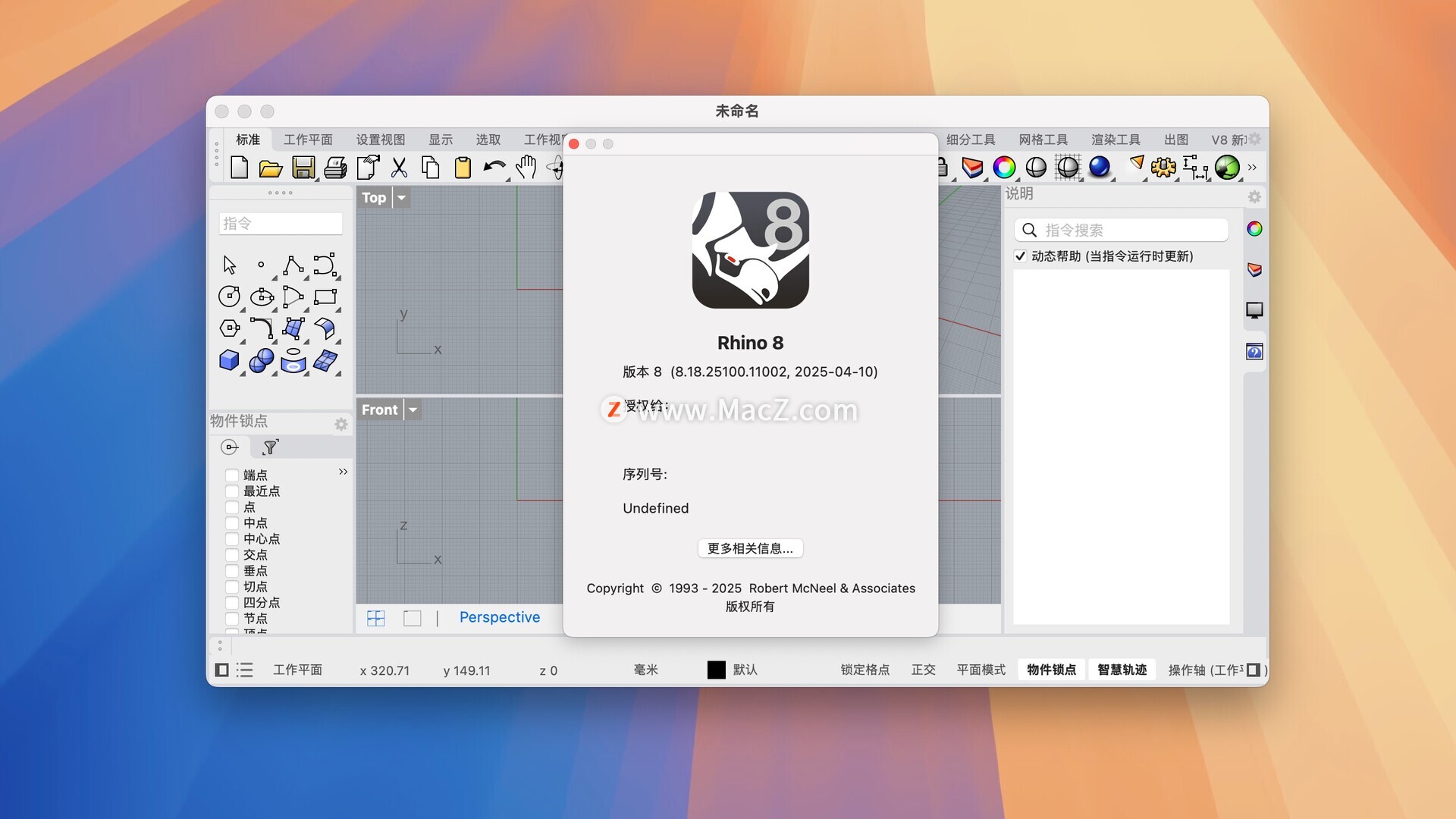Click the 指令搜索 search field

pyautogui.click(x=1121, y=230)
